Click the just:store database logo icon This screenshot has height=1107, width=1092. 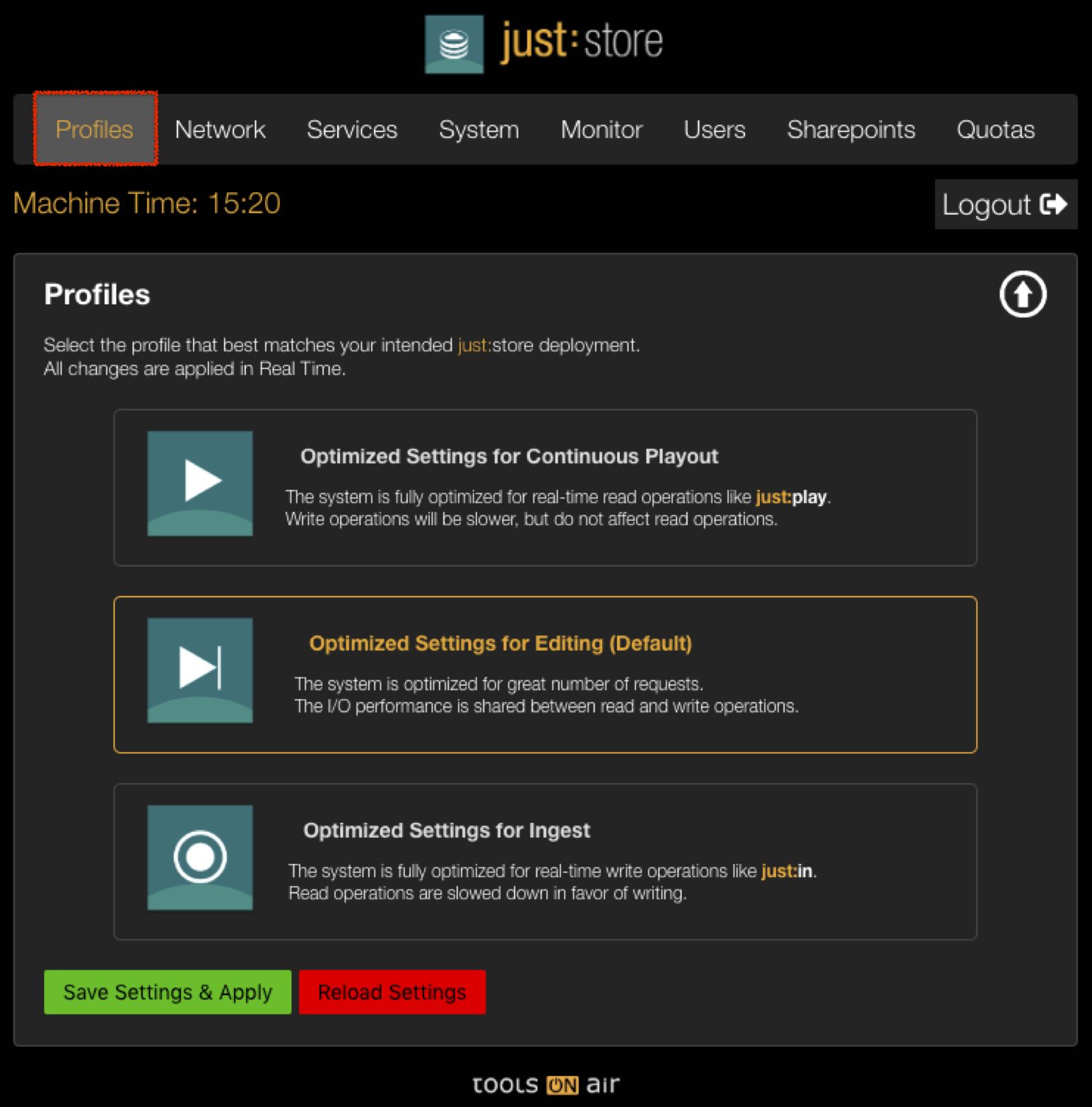point(454,44)
